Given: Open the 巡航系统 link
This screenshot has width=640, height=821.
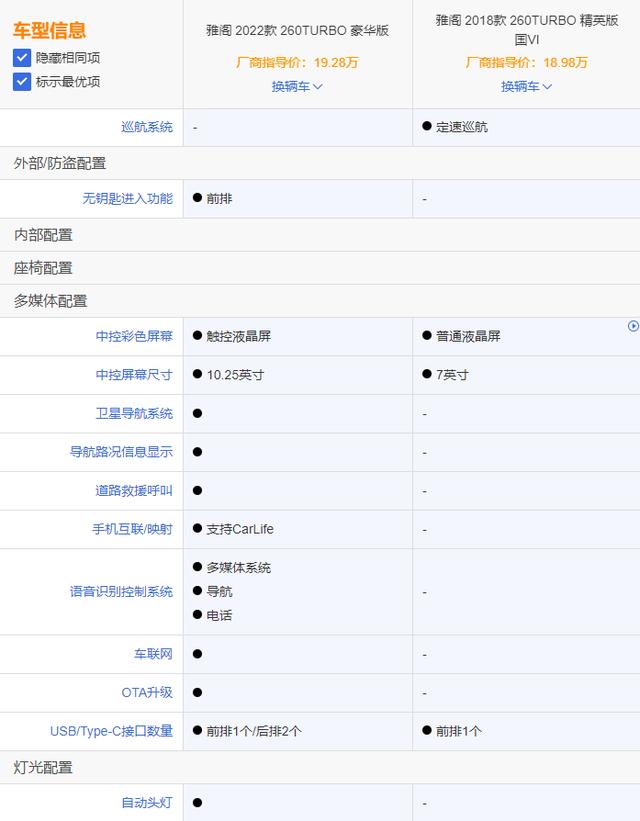Looking at the screenshot, I should [x=147, y=127].
